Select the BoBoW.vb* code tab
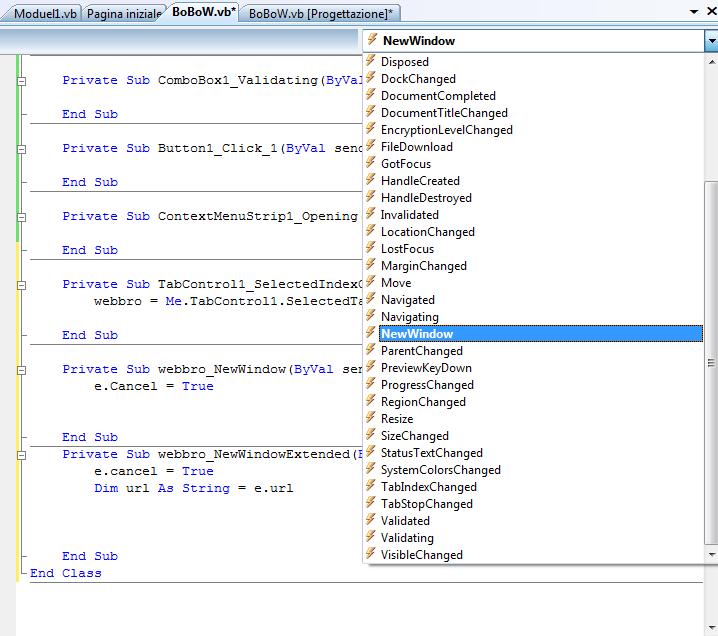Screen dimensions: 718x636 coord(203,12)
